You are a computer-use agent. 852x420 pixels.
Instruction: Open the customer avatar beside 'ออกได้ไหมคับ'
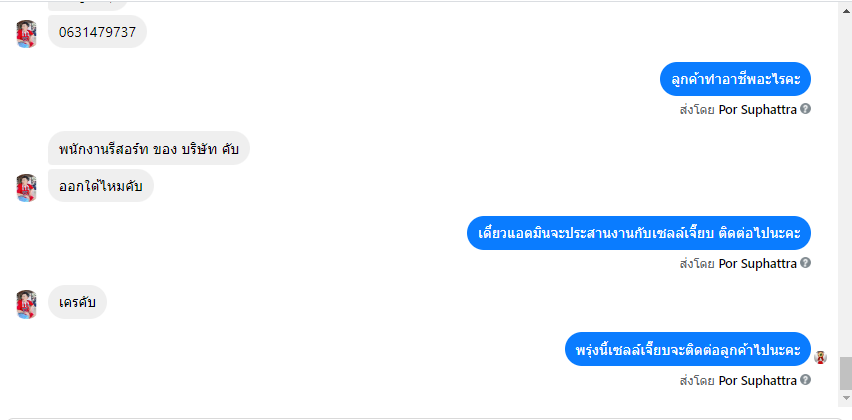tap(27, 187)
